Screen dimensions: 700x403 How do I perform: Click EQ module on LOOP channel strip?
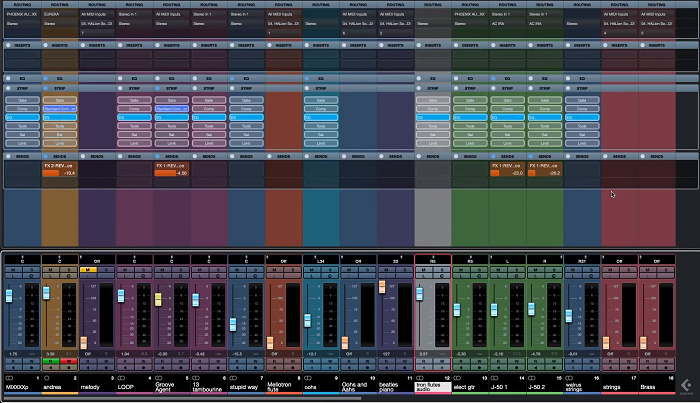pos(134,117)
